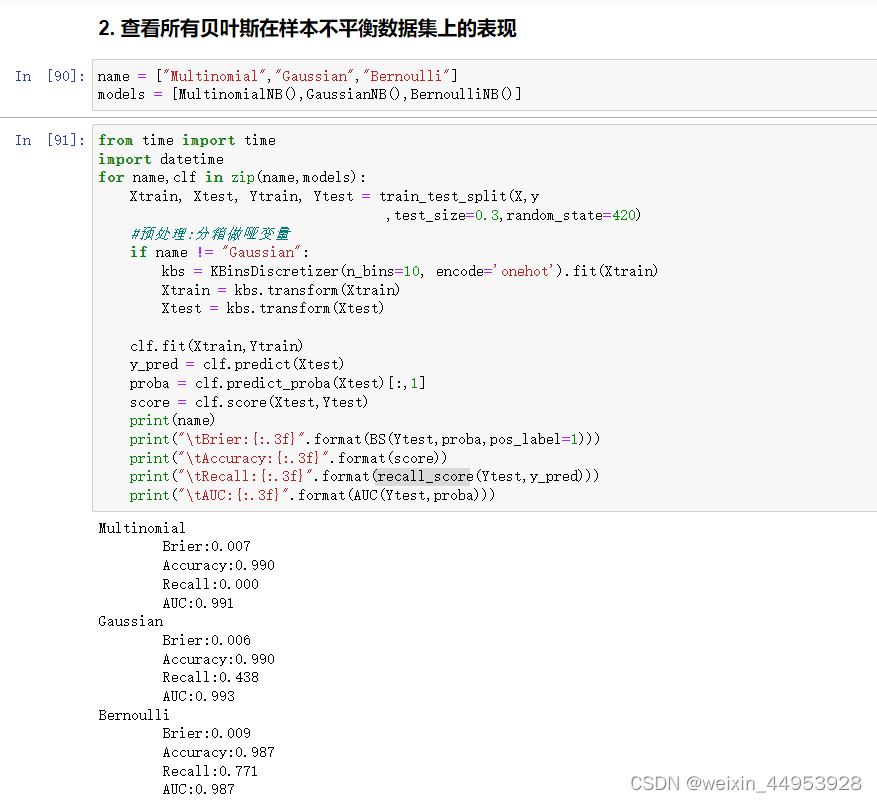Click Bernoulli 'AUC:0.987' output
Image resolution: width=877 pixels, height=802 pixels.
coord(199,789)
